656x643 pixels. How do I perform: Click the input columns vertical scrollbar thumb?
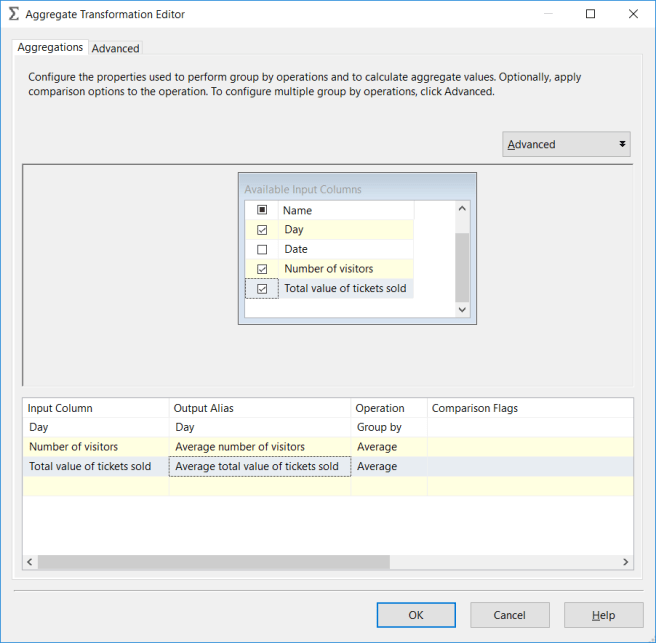pyautogui.click(x=462, y=267)
